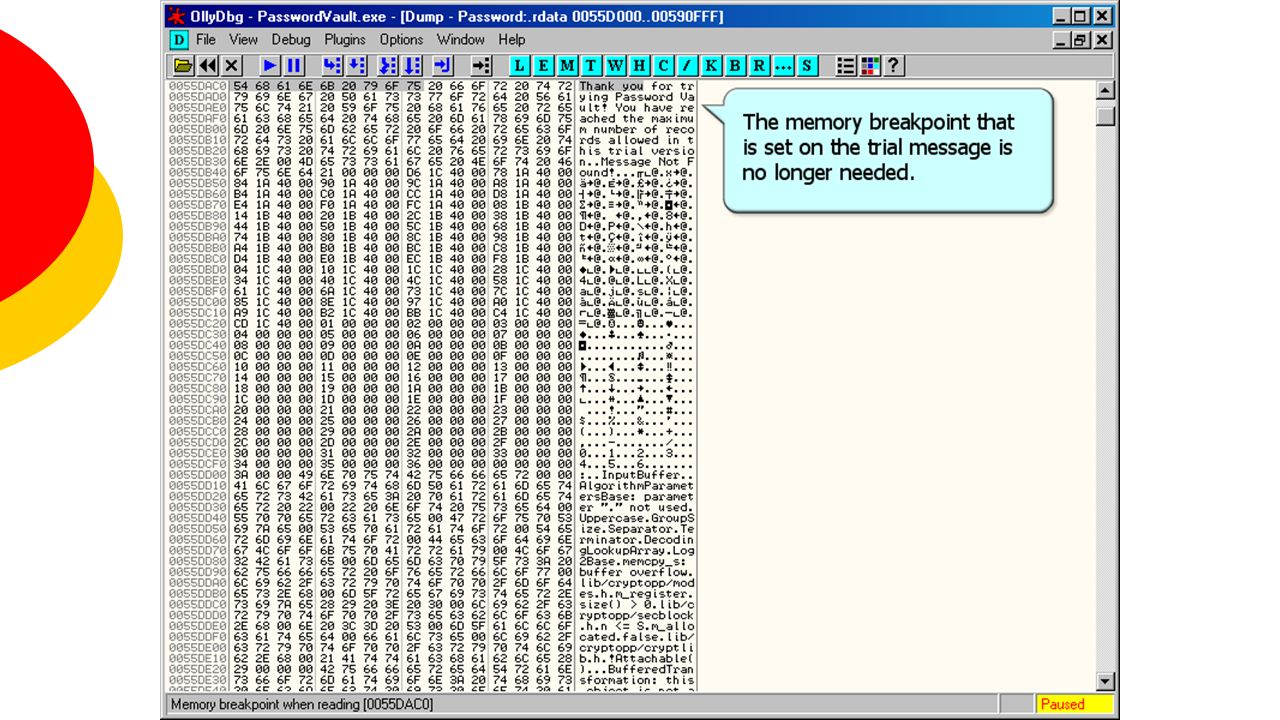Screen dimensions: 1280x720
Task: Click the Trace into toolbar icon
Action: click(389, 66)
